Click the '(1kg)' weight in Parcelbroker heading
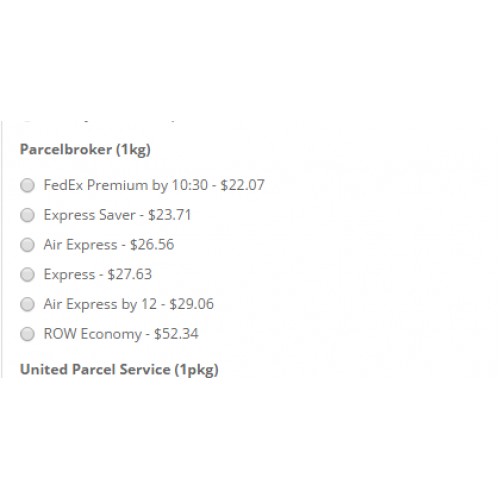 [x=133, y=150]
